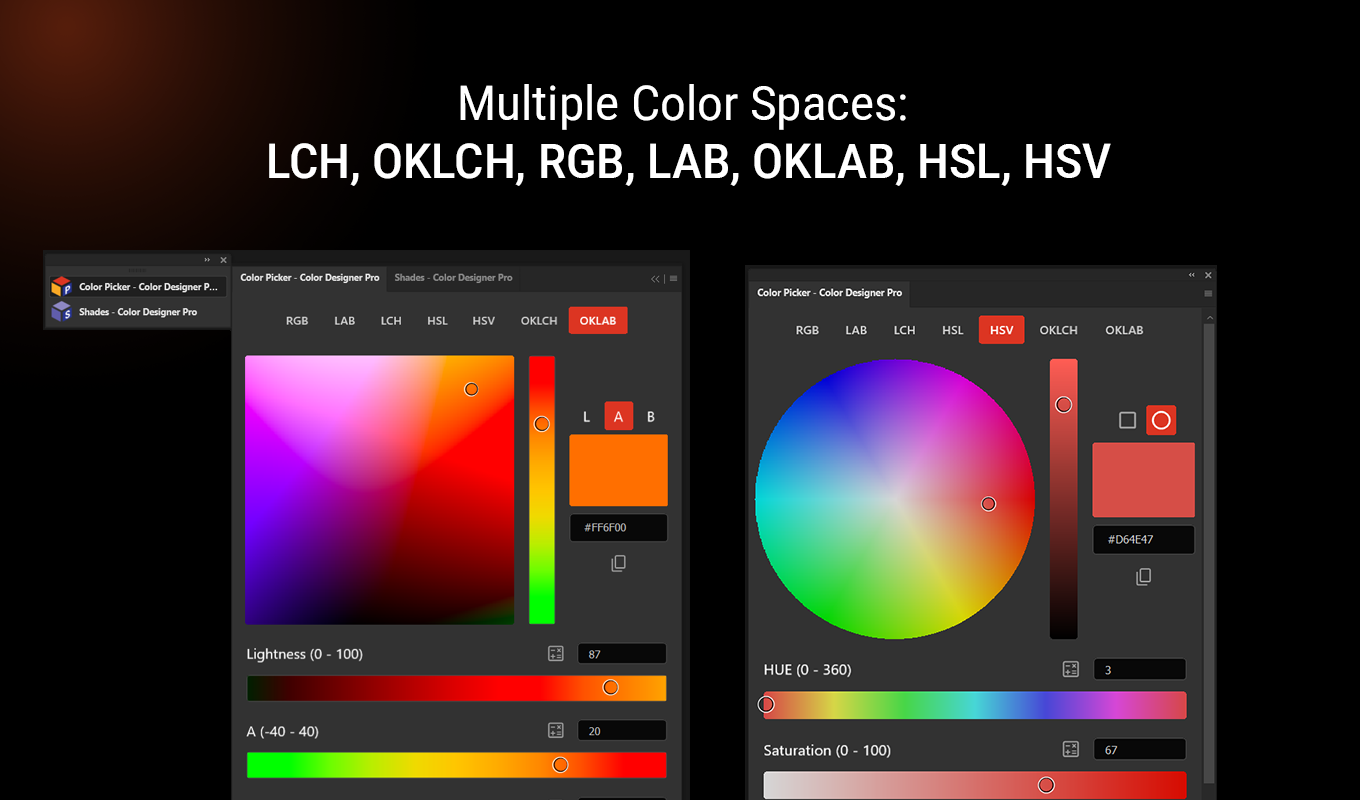Select the B channel toggle in OKLAB panel
The width and height of the screenshot is (1360, 800).
click(x=651, y=416)
